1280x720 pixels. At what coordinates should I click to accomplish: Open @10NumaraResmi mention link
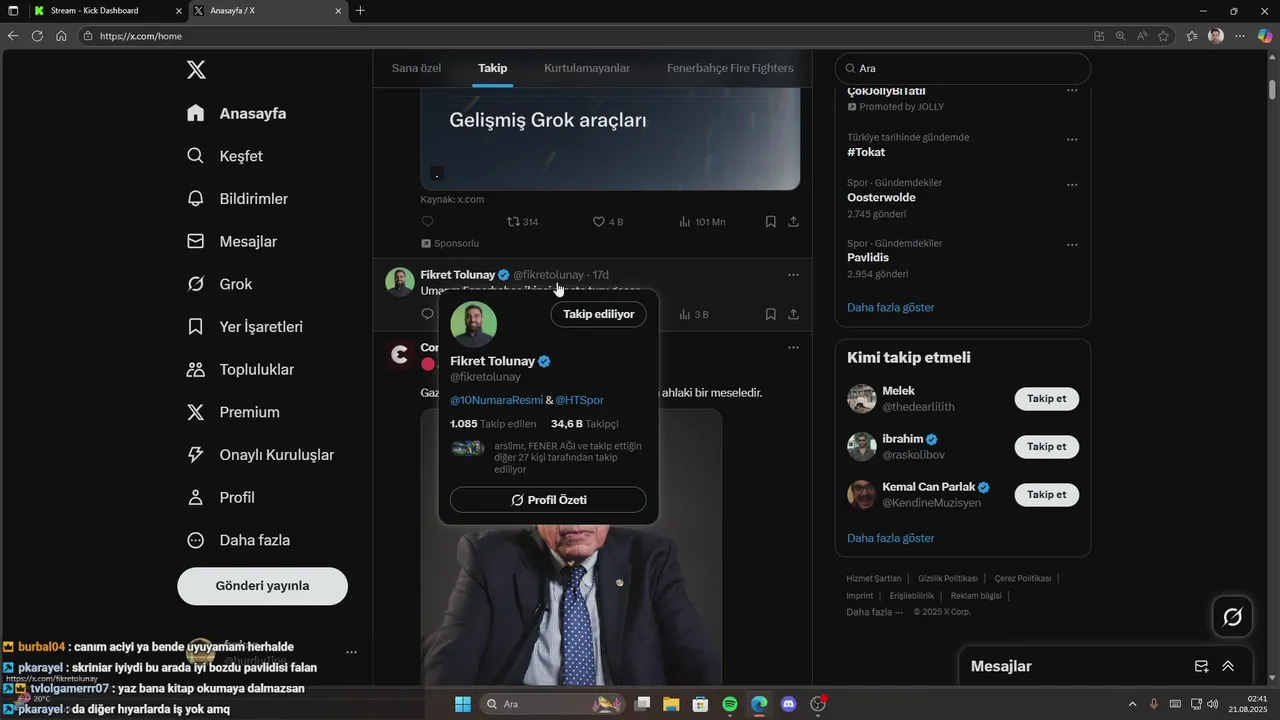pos(497,400)
